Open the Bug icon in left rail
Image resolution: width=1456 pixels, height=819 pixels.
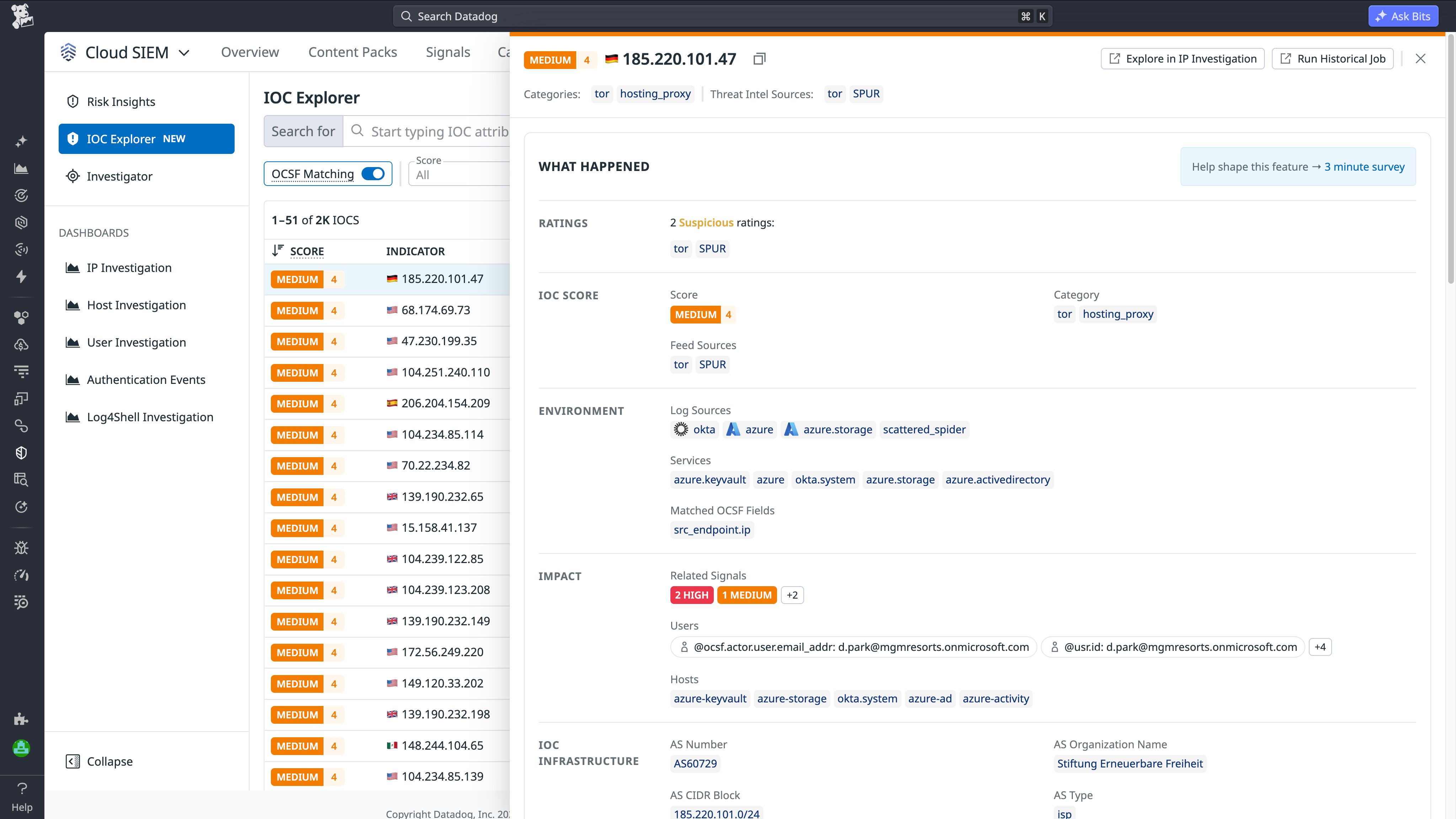21,547
